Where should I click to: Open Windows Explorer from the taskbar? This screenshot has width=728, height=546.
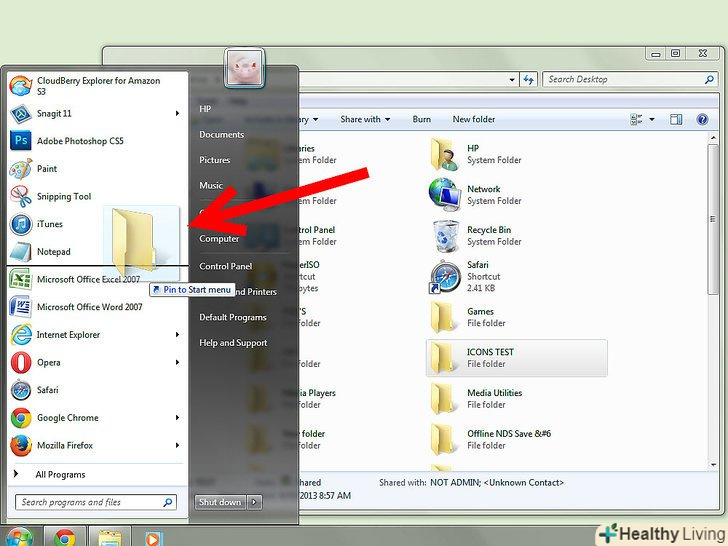110,537
